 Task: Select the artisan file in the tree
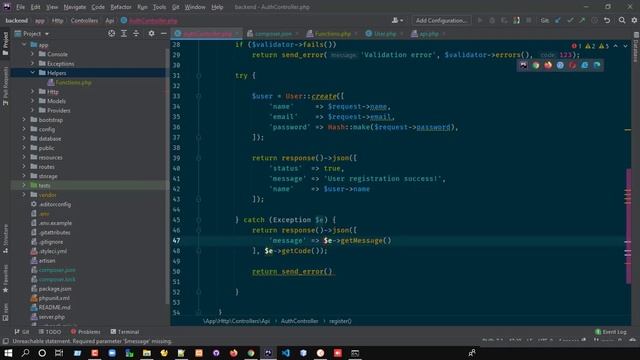pyautogui.click(x=47, y=260)
